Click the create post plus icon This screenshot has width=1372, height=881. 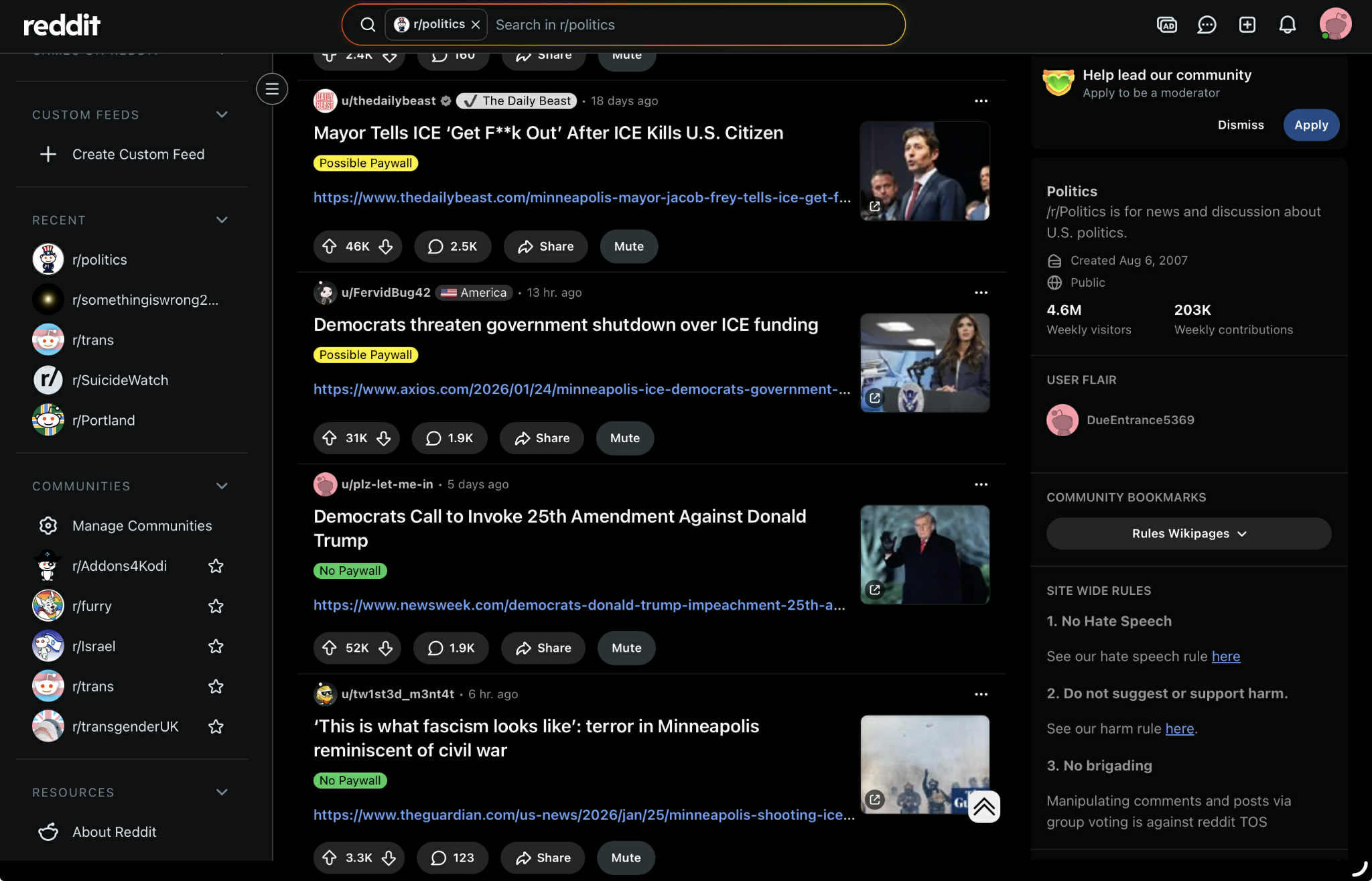[1247, 25]
